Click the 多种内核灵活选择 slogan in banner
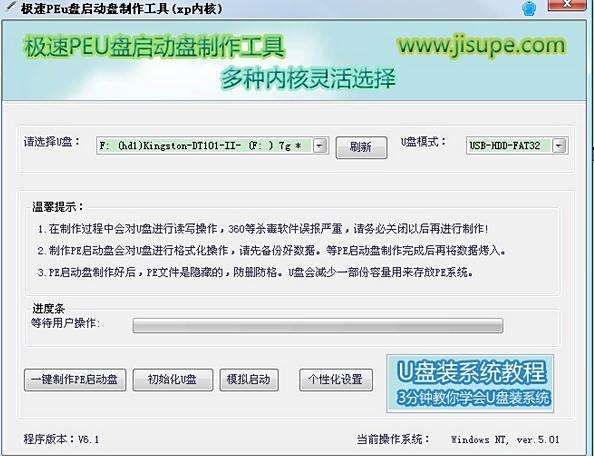The height and width of the screenshot is (456, 594). pos(308,79)
